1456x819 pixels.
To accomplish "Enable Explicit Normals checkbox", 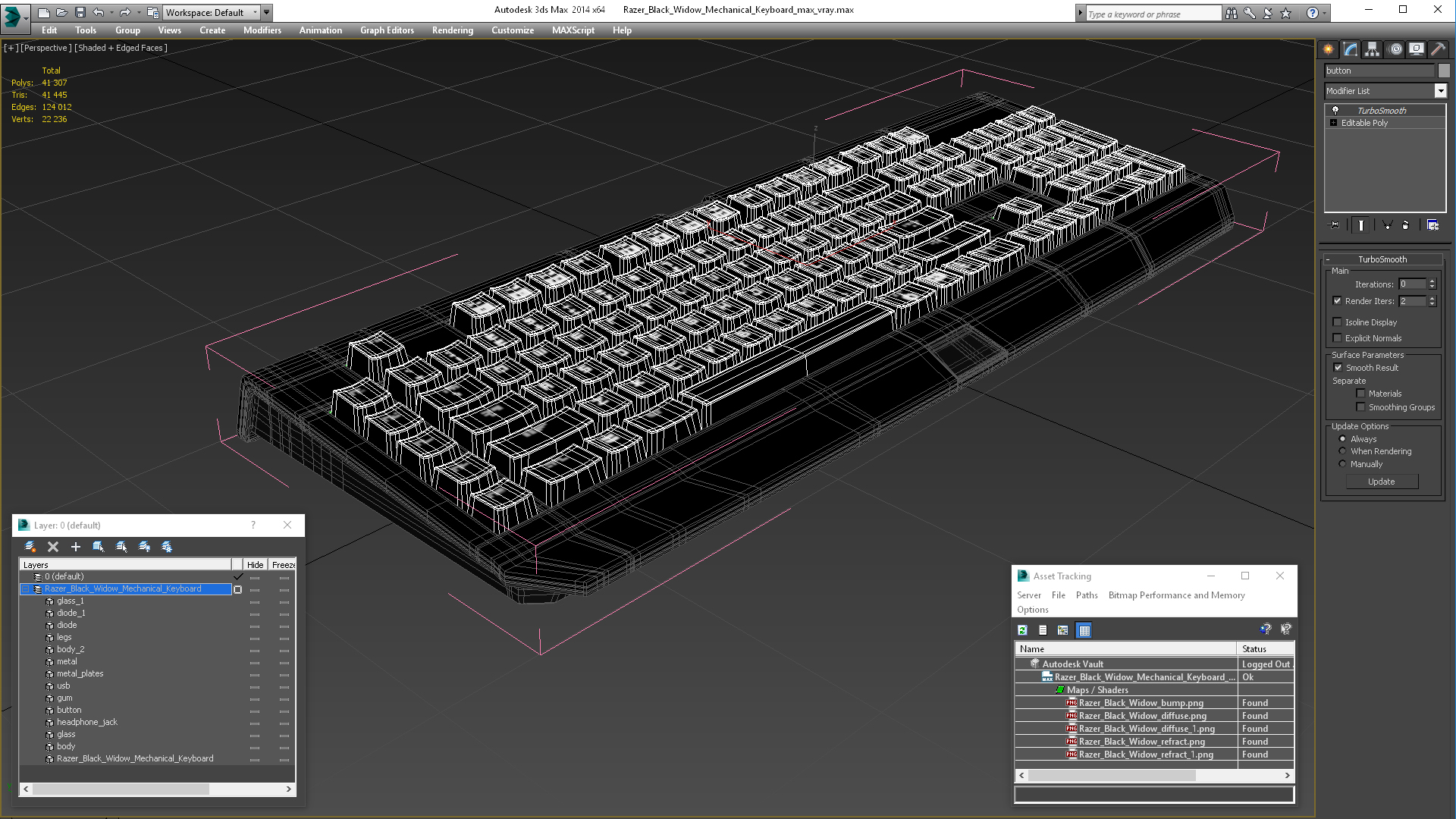I will pos(1338,338).
